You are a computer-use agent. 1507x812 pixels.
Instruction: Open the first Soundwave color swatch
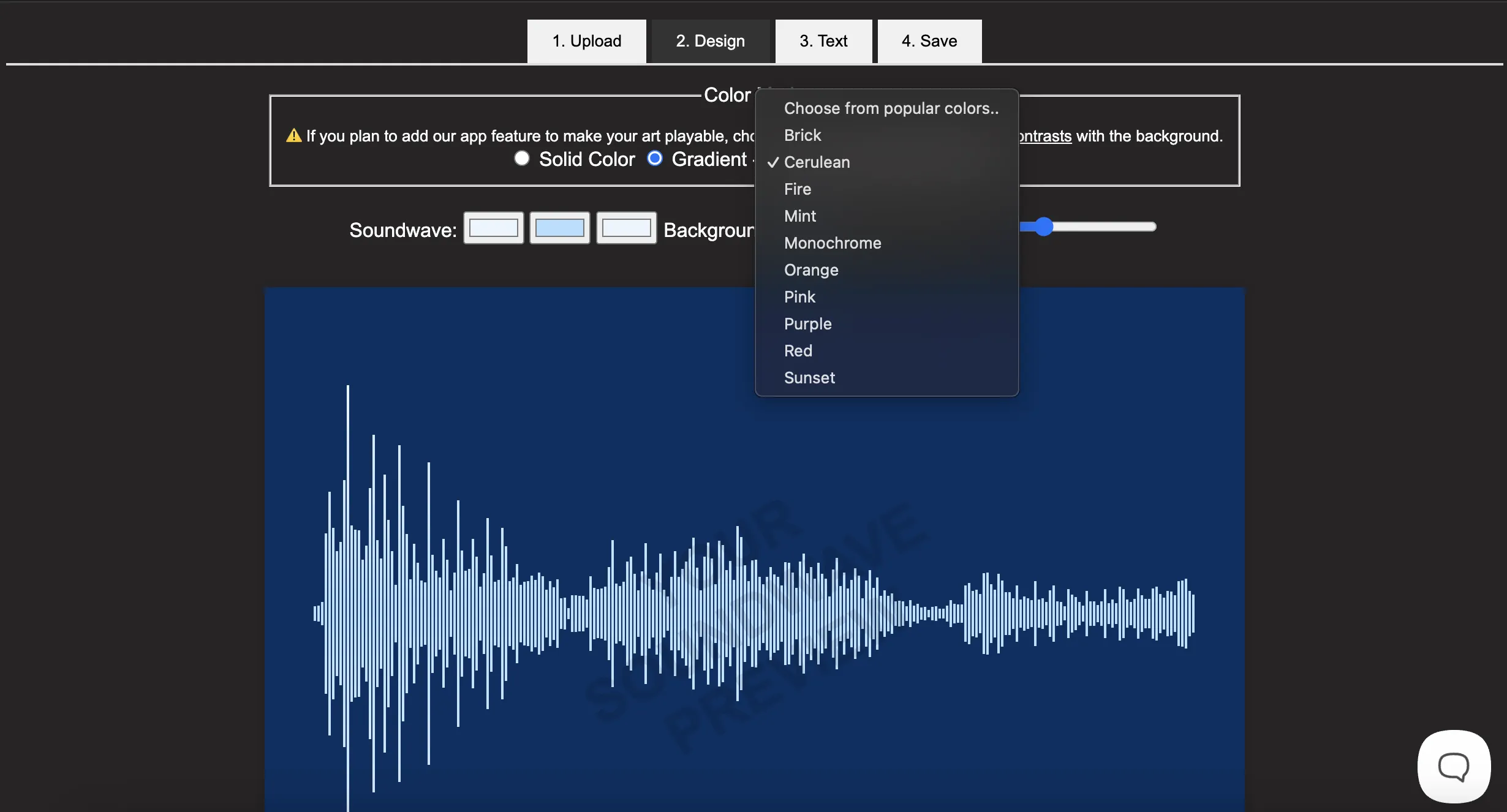click(x=494, y=228)
